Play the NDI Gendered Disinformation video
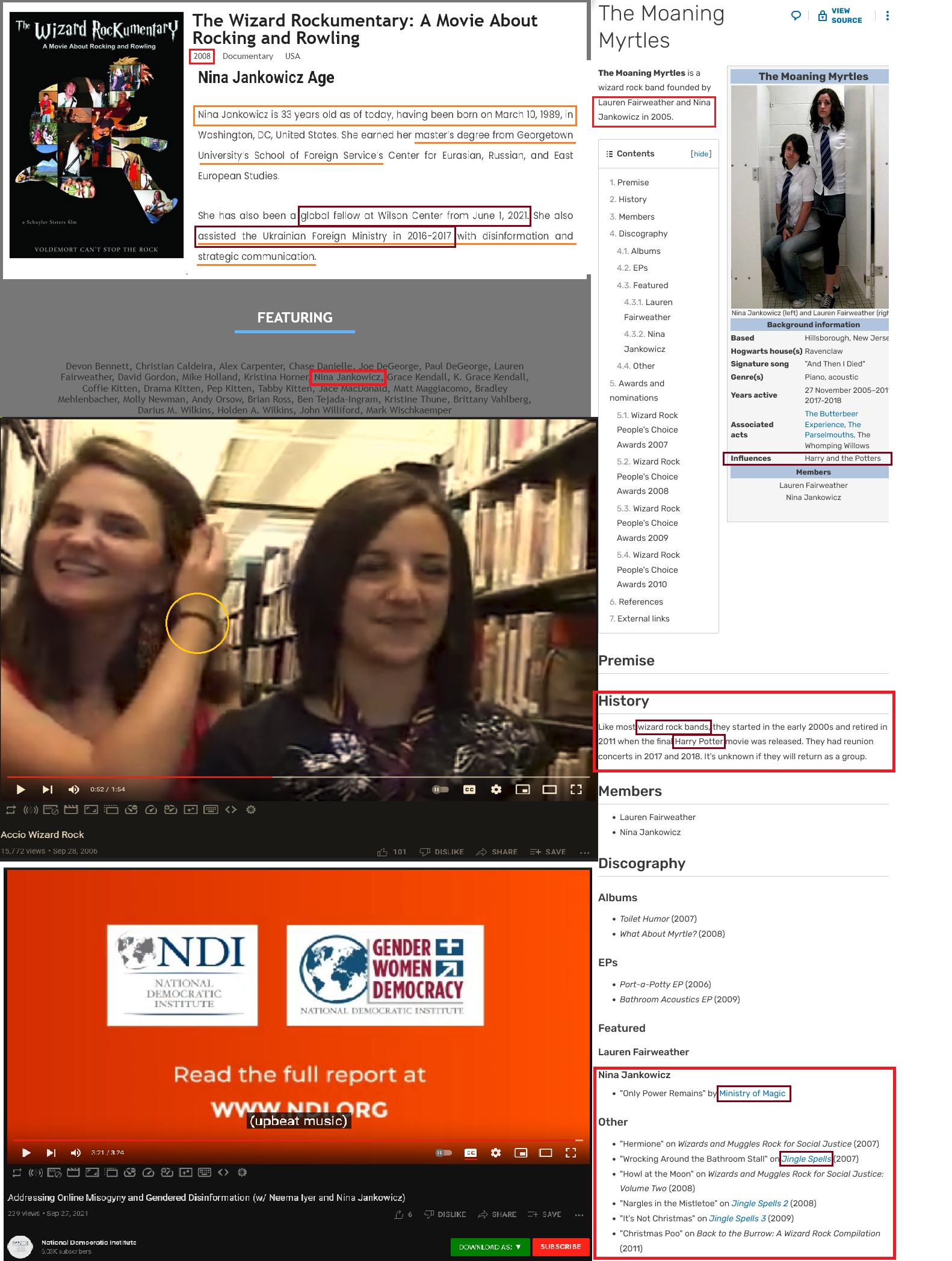This screenshot has height=1261, width=952. 26,1153
